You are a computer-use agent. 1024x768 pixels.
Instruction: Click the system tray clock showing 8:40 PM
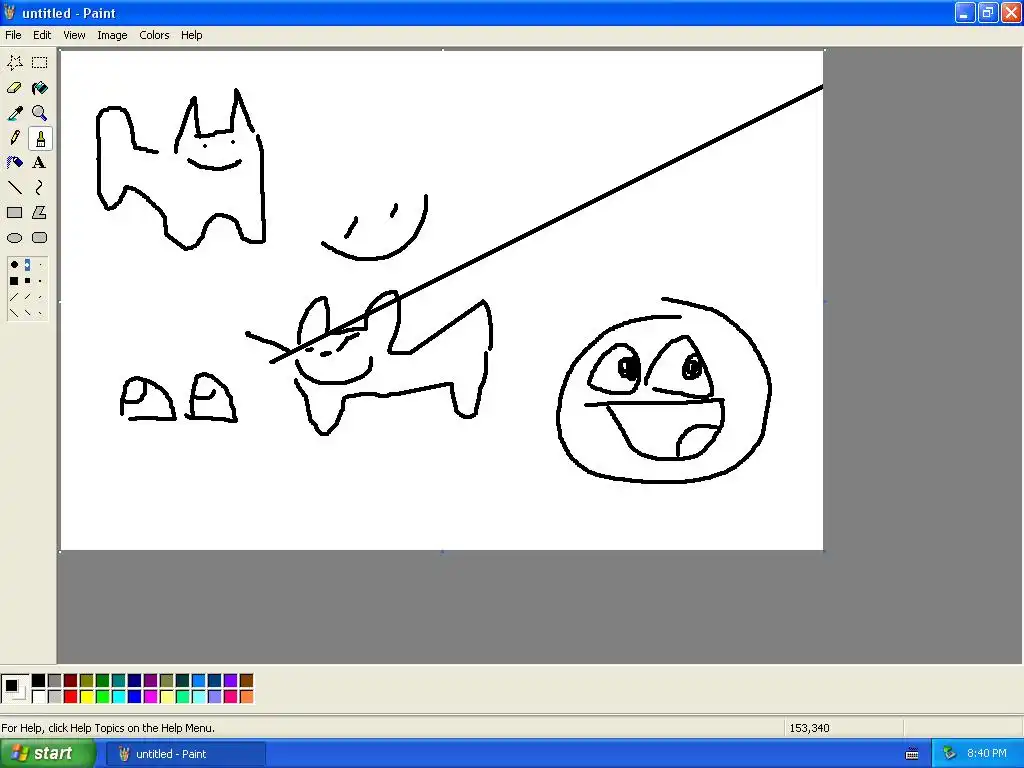coord(986,754)
